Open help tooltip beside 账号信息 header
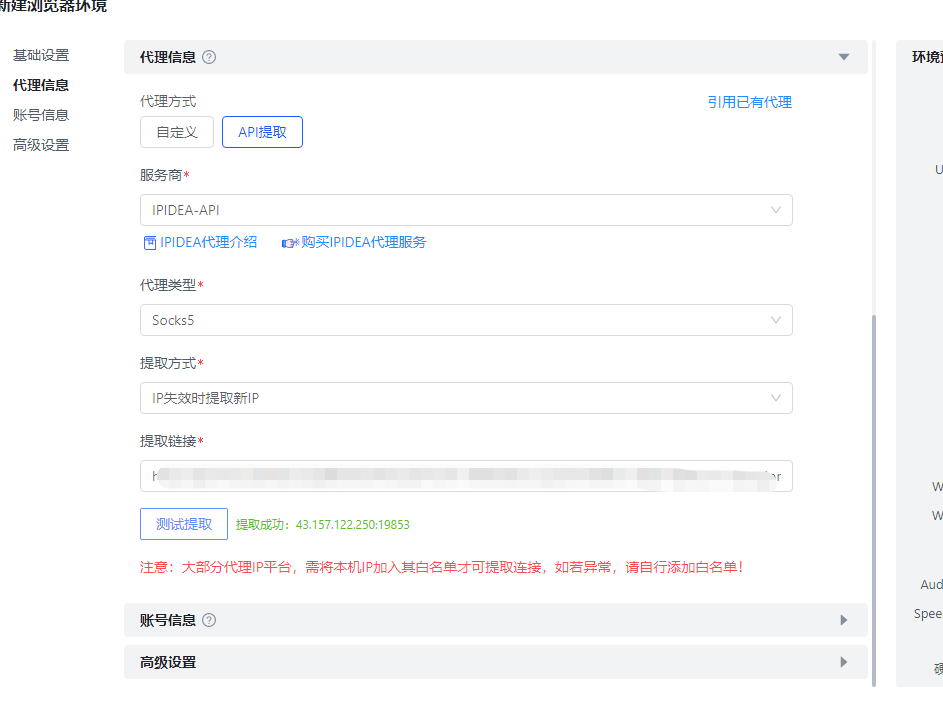Screen dimensions: 943x701 coord(209,620)
